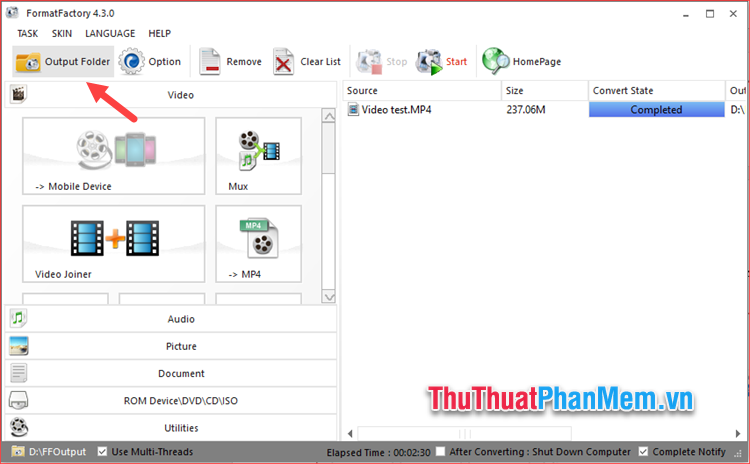Choose the Mux tool tile

tap(258, 156)
